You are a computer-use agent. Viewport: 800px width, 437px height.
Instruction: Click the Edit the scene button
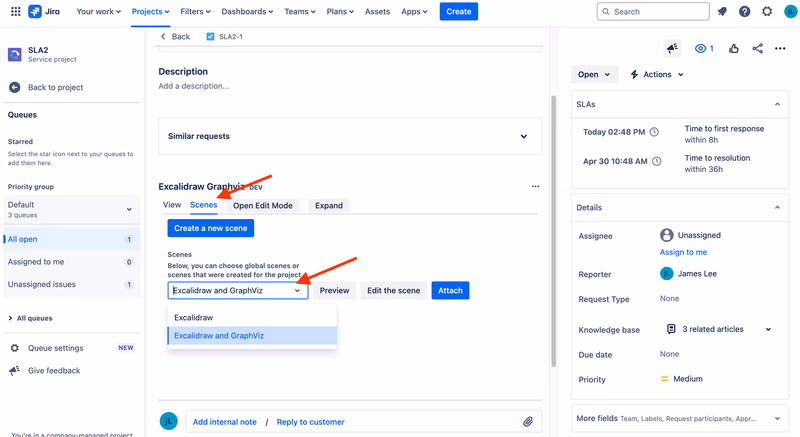coord(393,290)
